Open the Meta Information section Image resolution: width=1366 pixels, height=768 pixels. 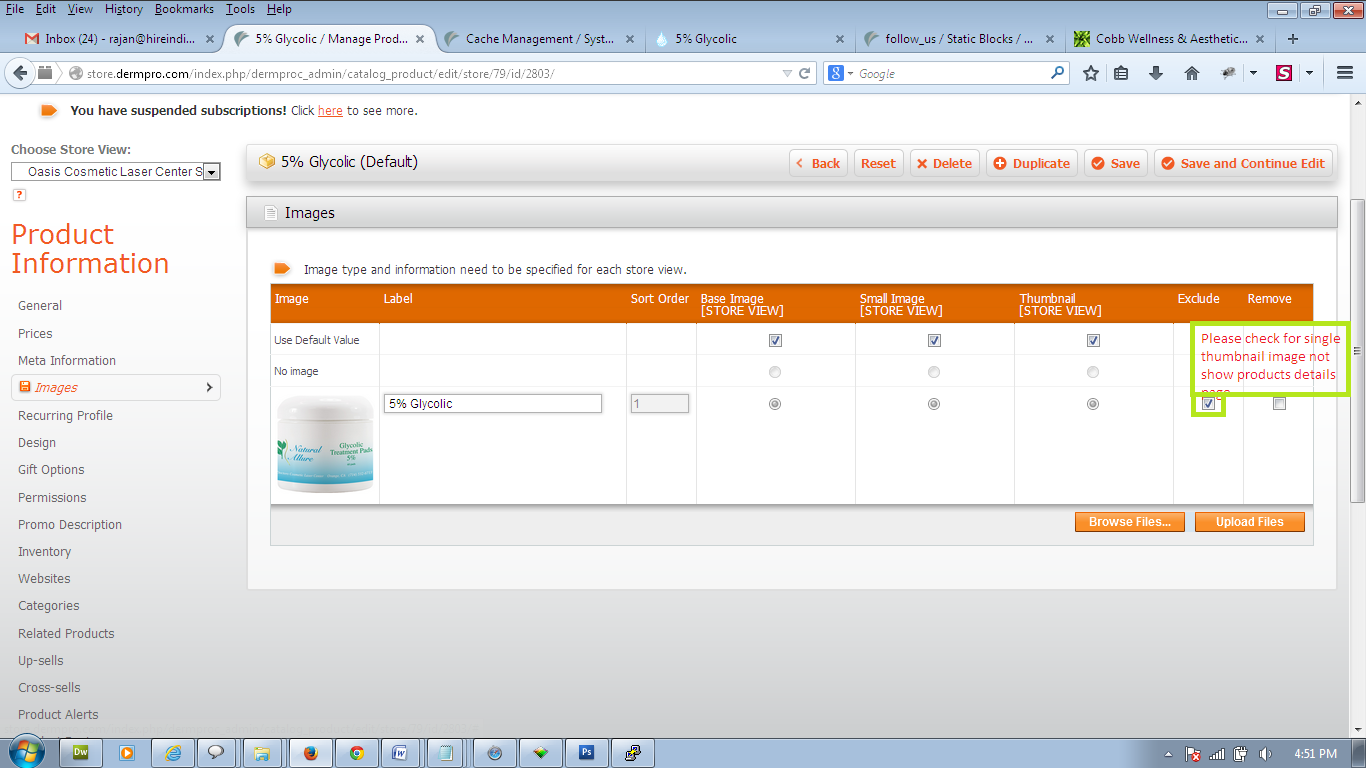67,361
